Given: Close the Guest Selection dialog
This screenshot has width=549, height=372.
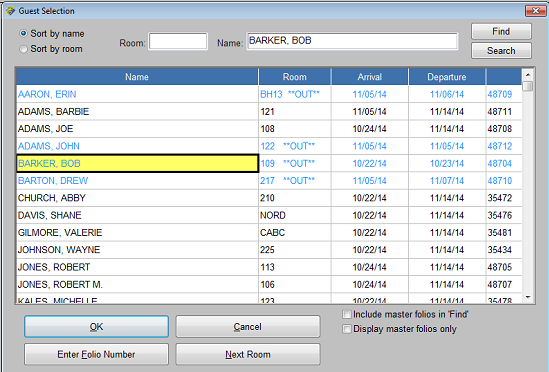Looking at the screenshot, I should (x=535, y=11).
